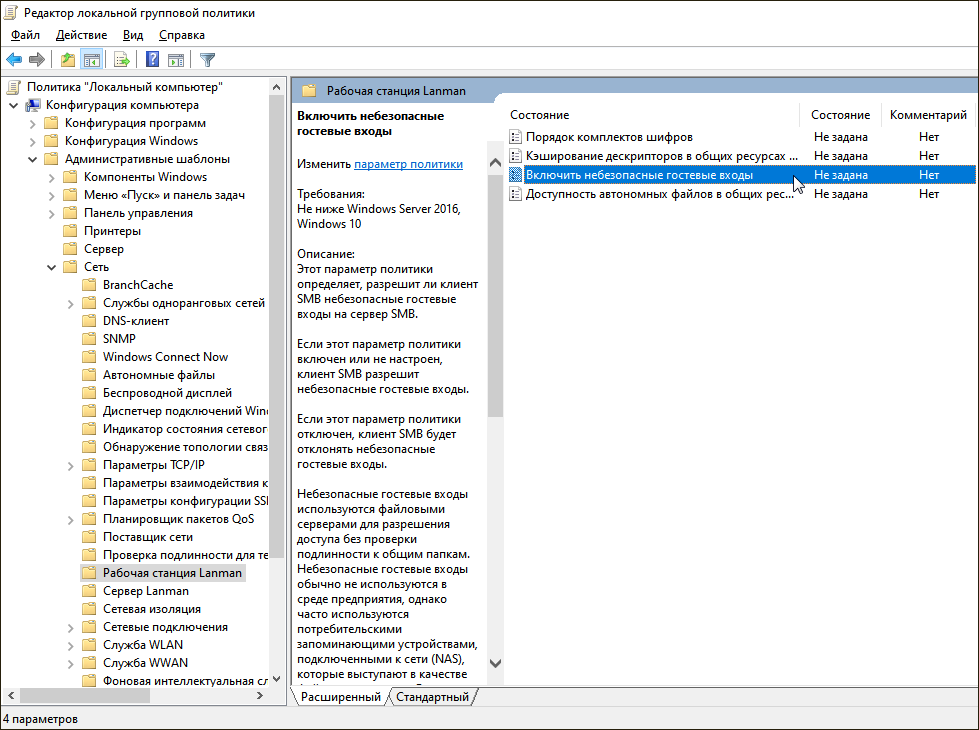
Task: Click the Filter funnel toolbar icon
Action: tap(207, 59)
